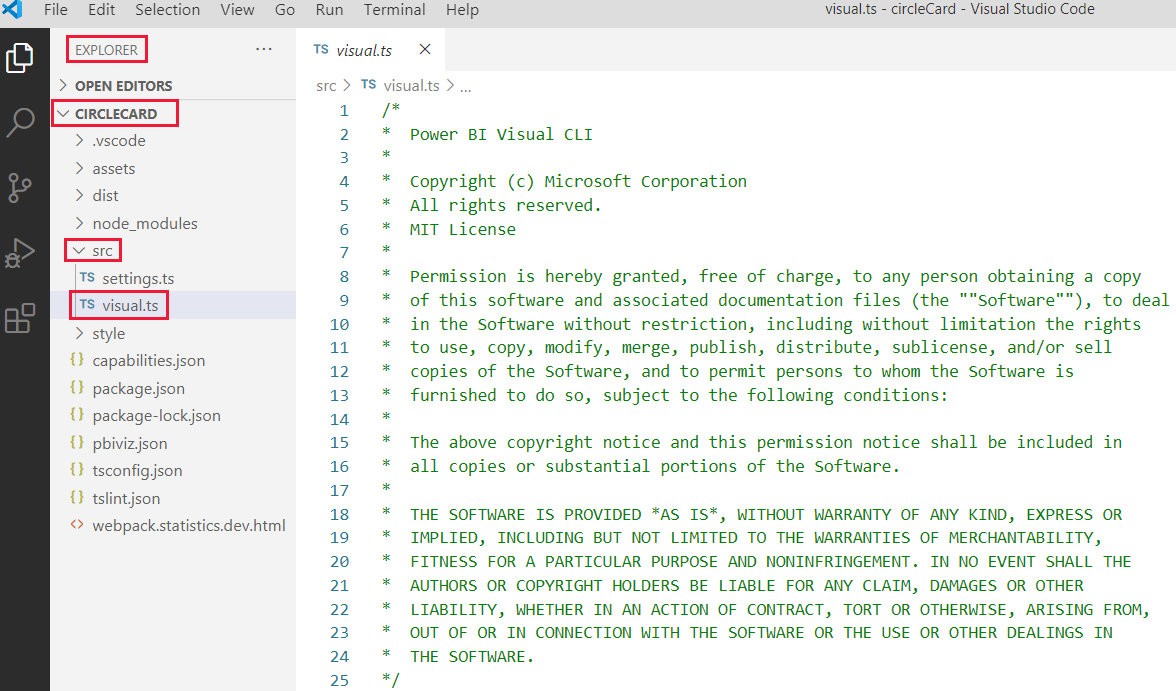Screen dimensions: 1176x691
Task: Click the TypeScript icon next to settings.ts
Action: (x=87, y=277)
